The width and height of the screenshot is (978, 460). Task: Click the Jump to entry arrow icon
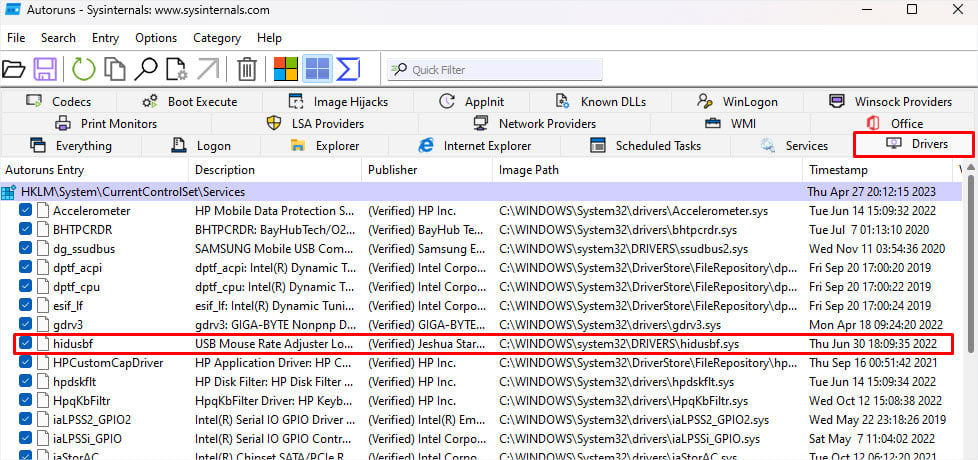click(208, 69)
